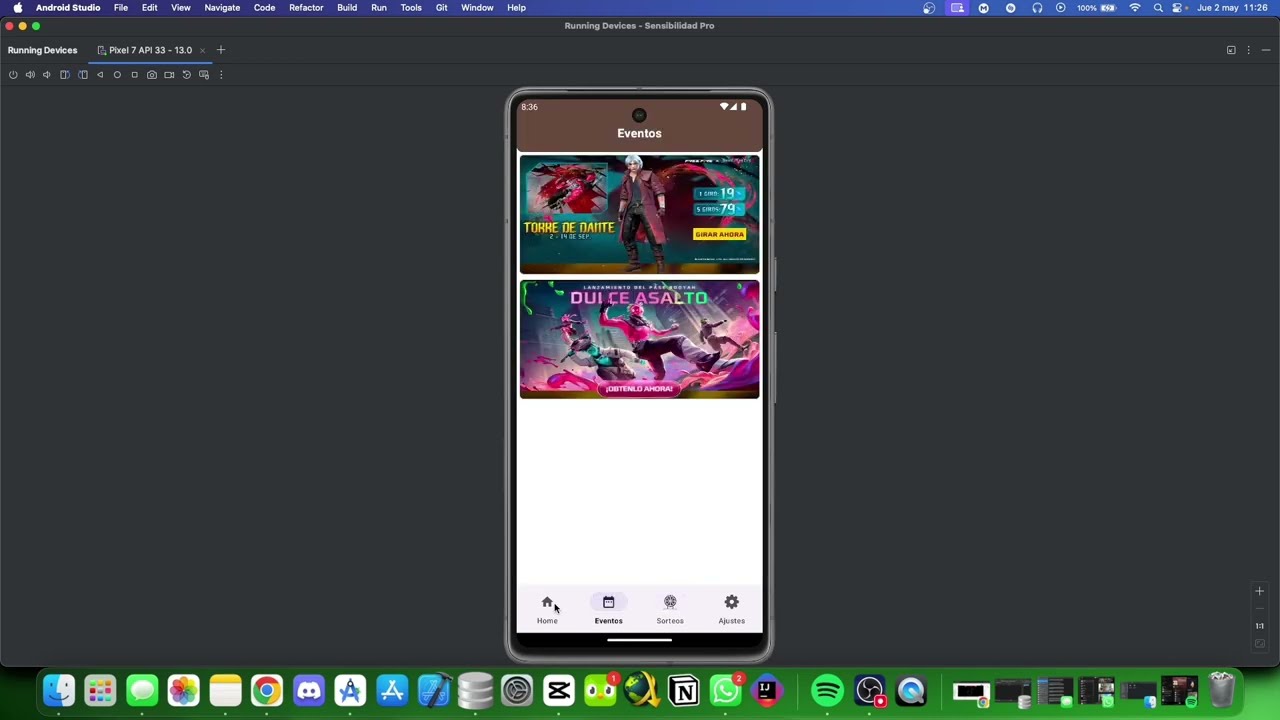Open the Git menu
The image size is (1280, 720).
(x=441, y=8)
